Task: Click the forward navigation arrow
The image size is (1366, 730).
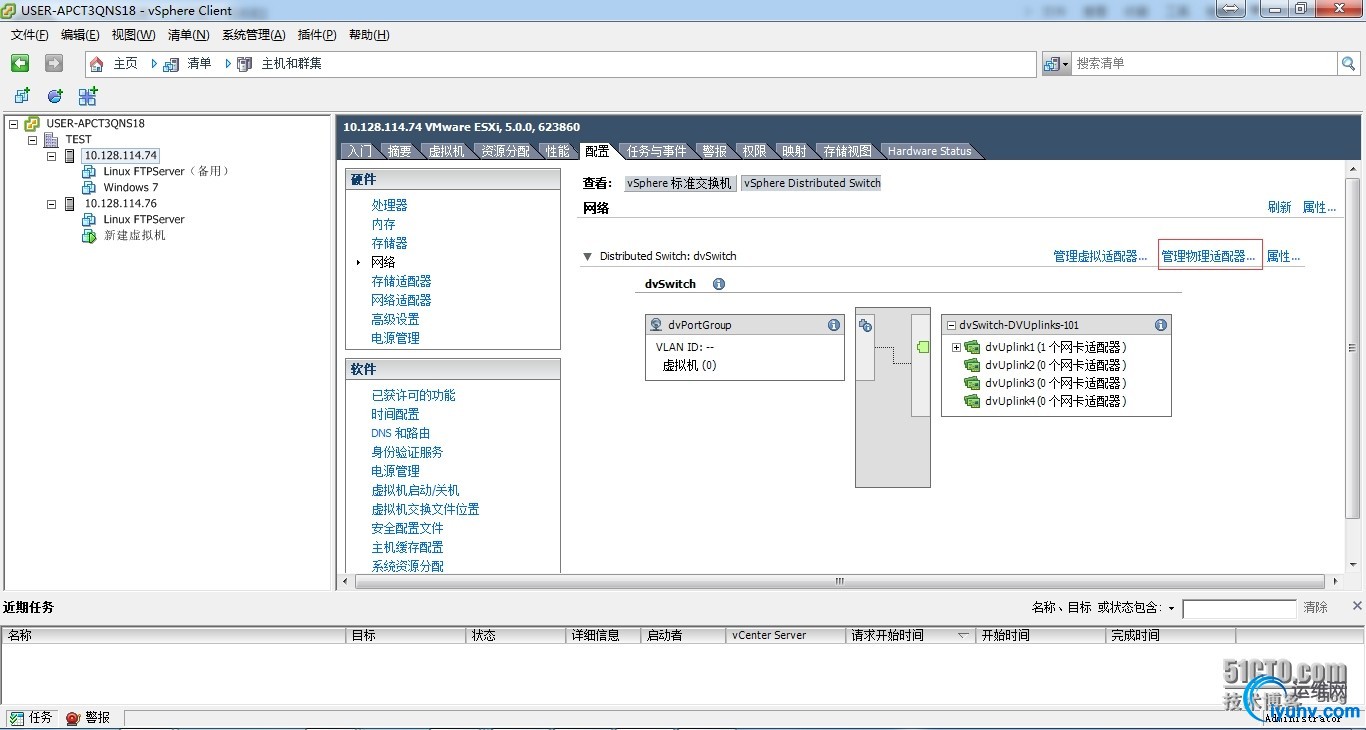Action: (54, 63)
